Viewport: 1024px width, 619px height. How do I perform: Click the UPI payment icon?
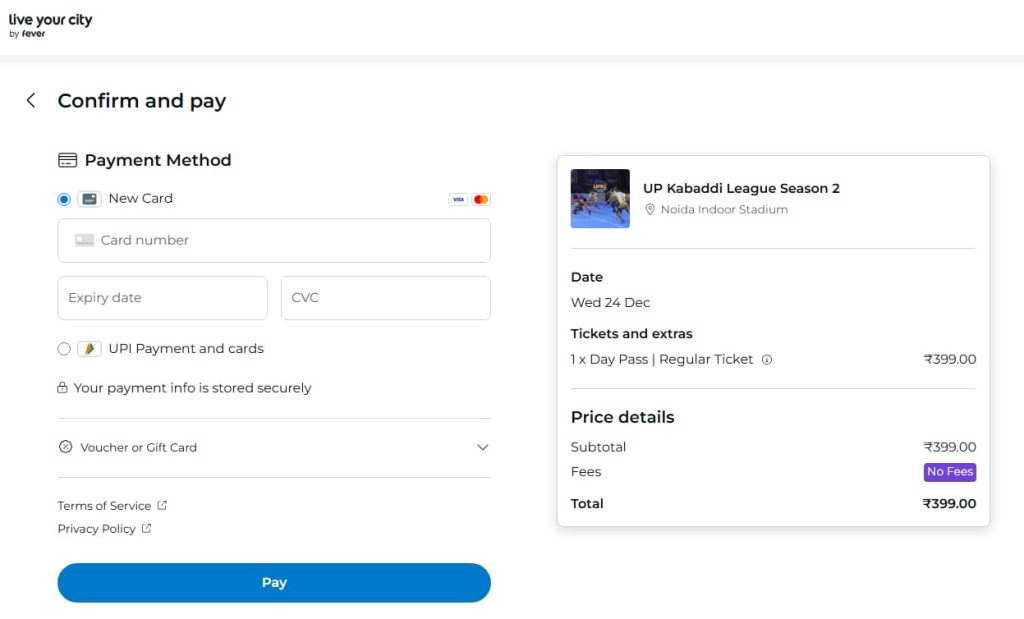point(89,348)
